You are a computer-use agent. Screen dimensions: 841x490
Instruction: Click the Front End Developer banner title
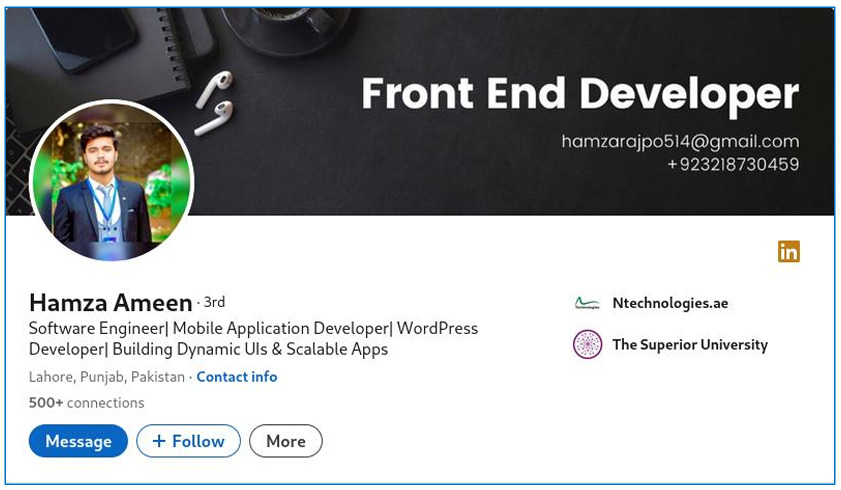(580, 94)
